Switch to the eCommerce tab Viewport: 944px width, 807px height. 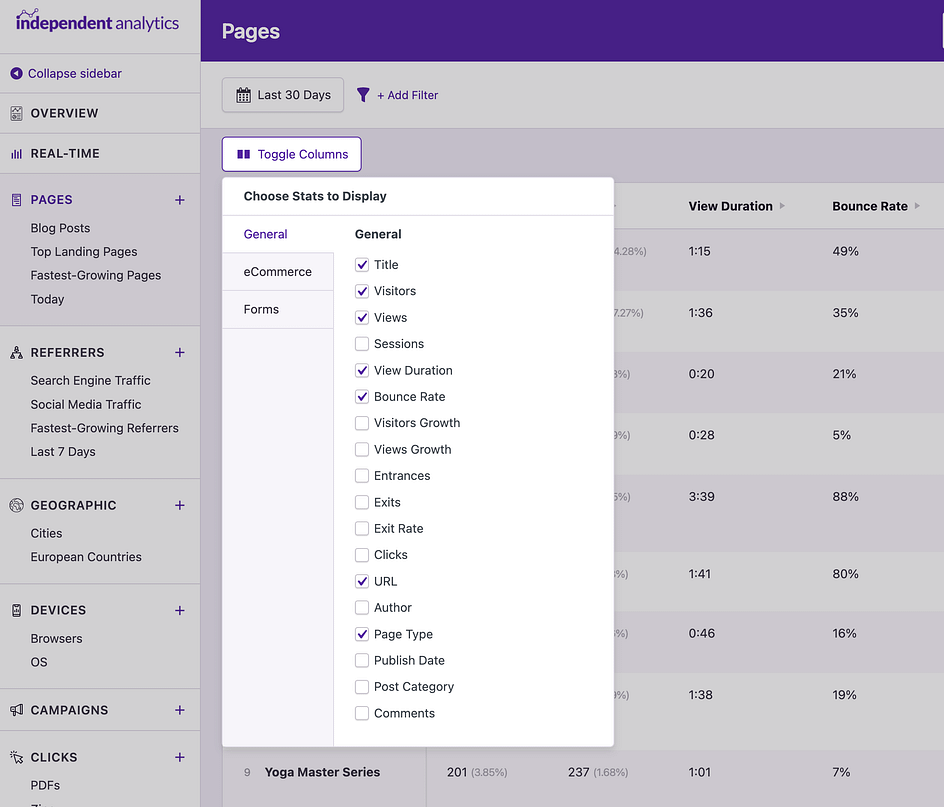(x=271, y=271)
